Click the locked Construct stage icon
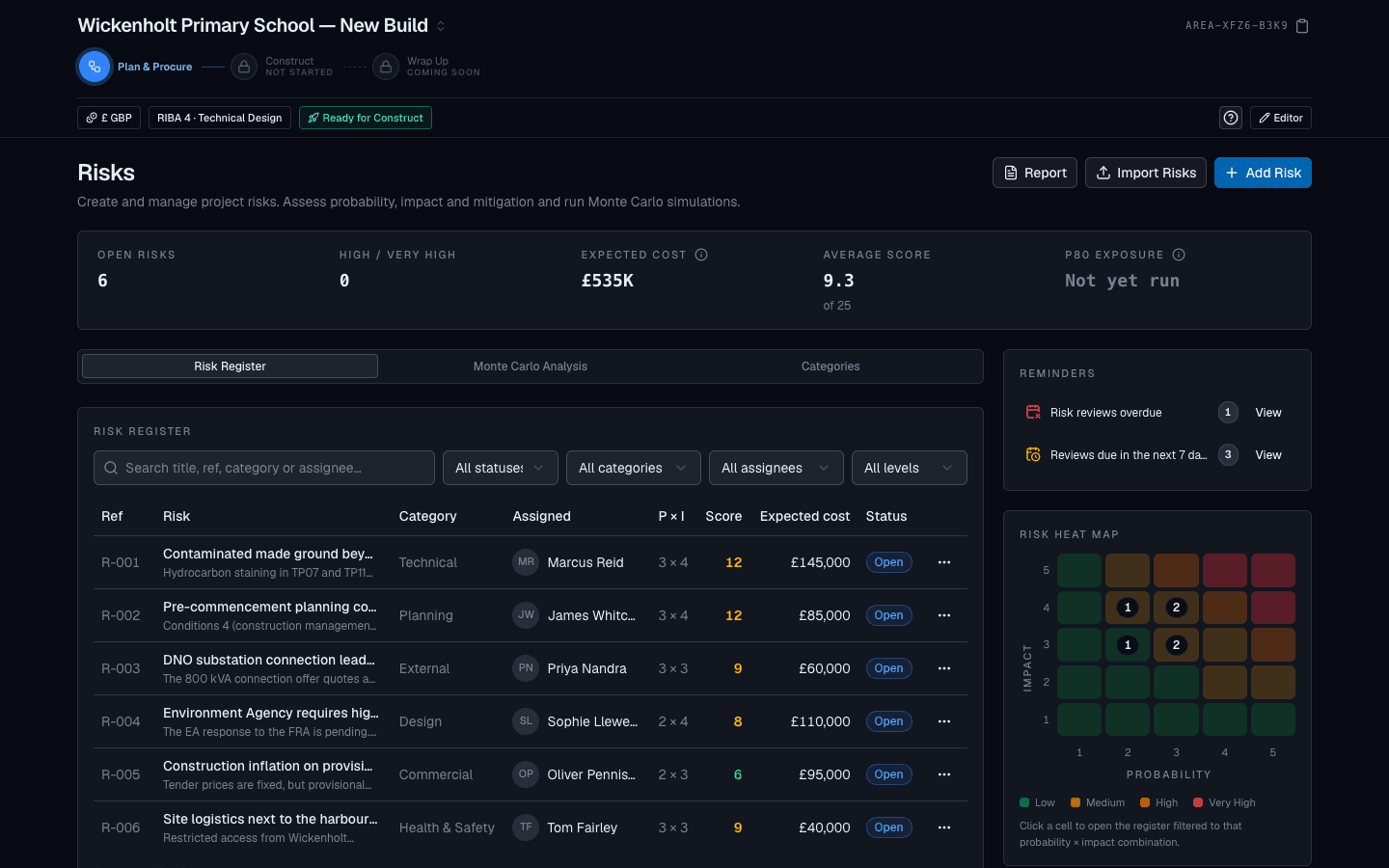The height and width of the screenshot is (868, 1389). [244, 67]
